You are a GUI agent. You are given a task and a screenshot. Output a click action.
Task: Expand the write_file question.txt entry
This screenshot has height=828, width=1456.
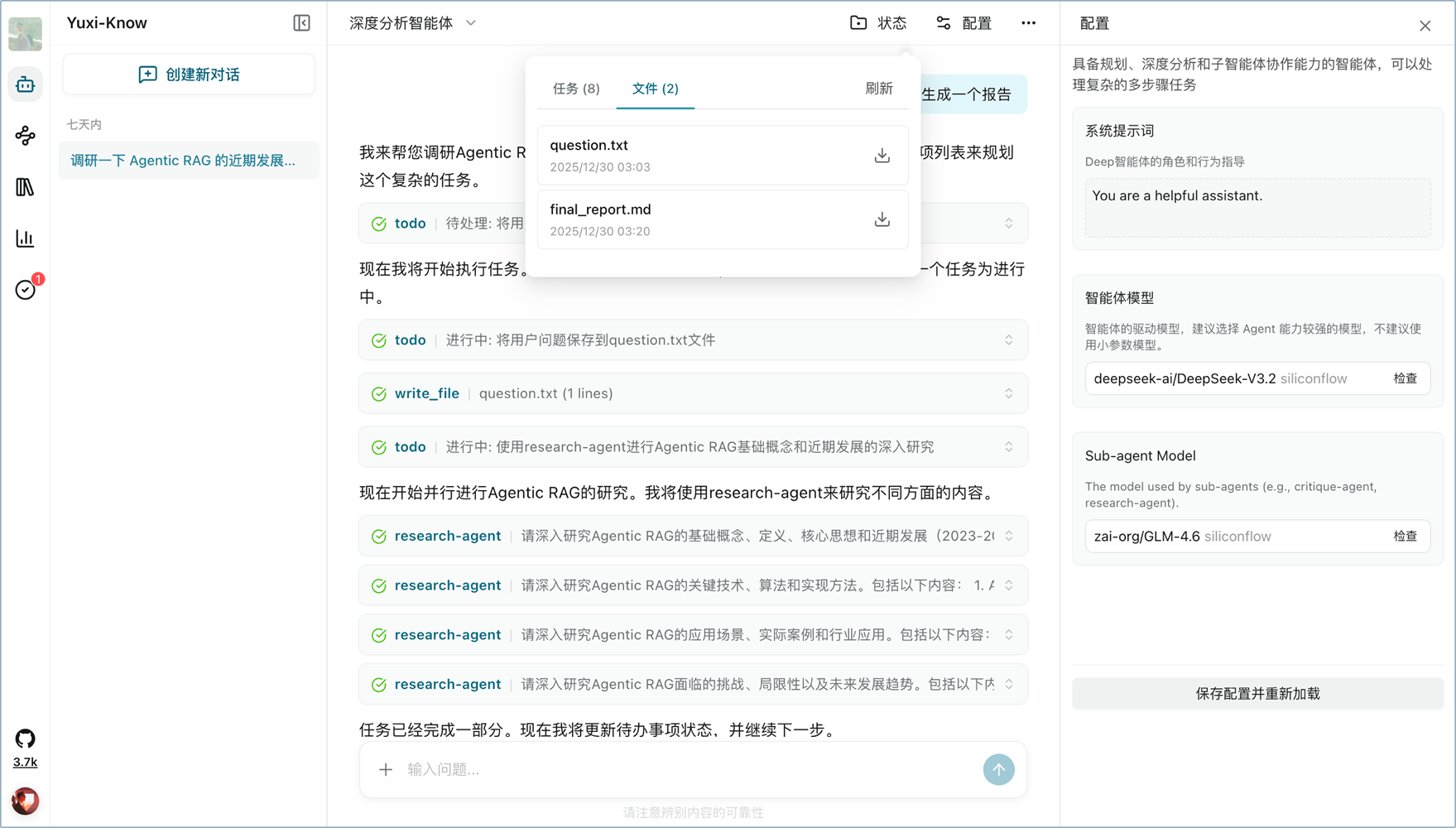click(x=1008, y=393)
